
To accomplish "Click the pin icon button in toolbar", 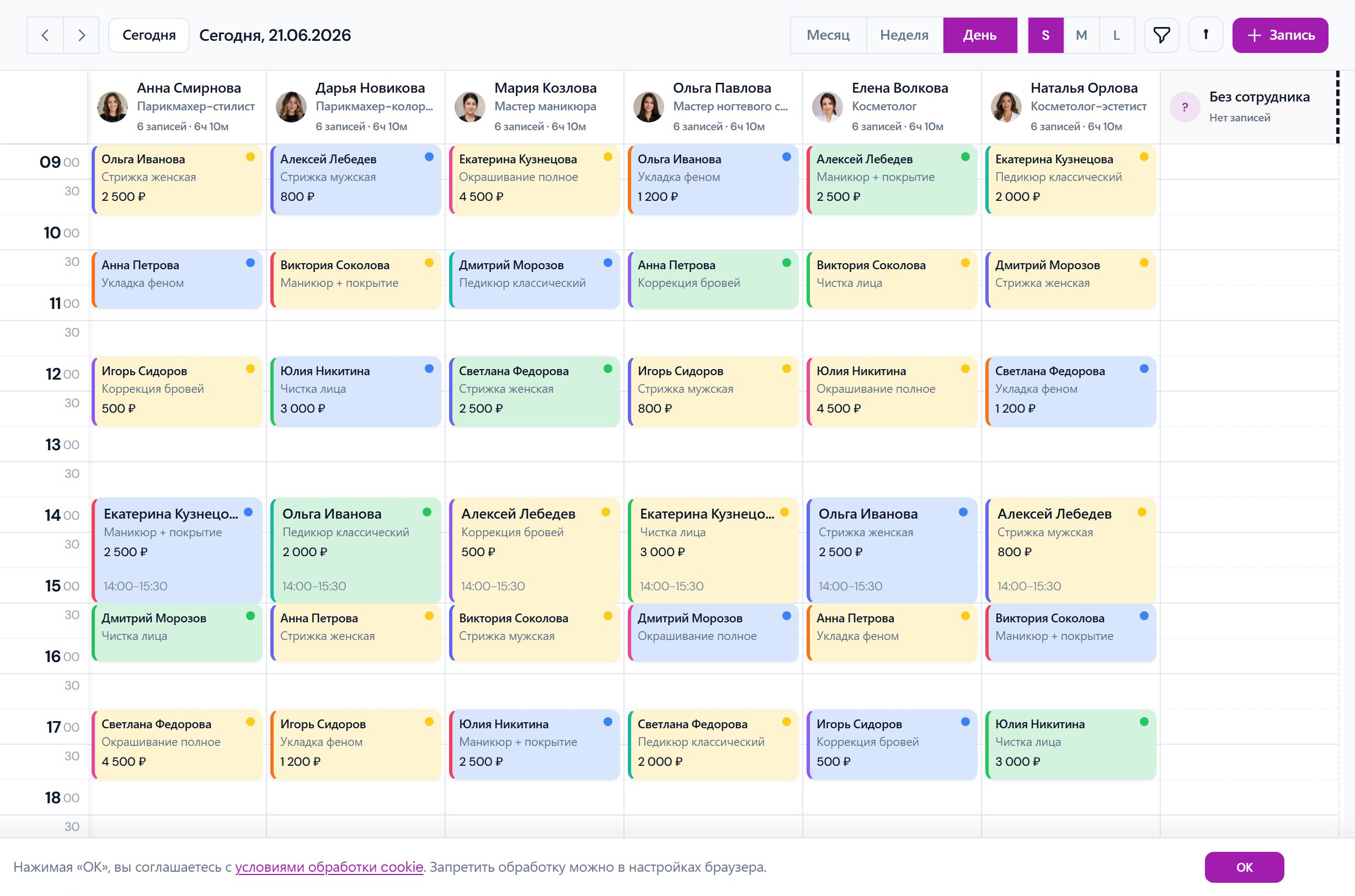I will (1205, 35).
